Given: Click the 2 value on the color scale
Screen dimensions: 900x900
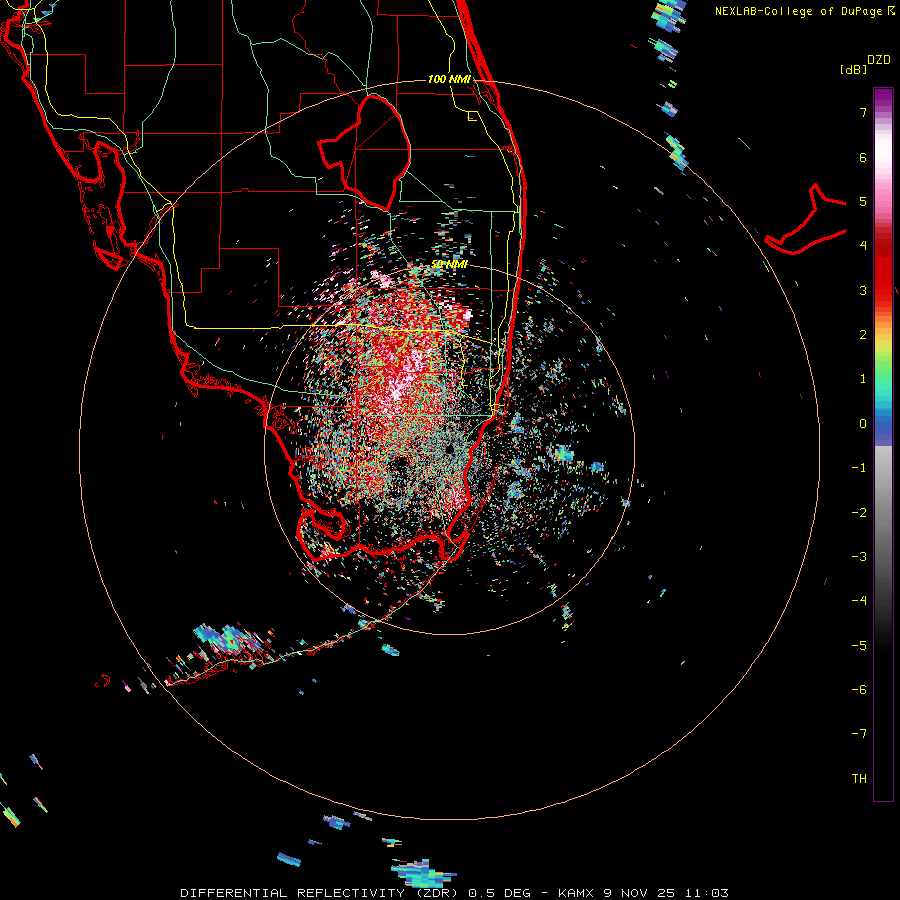Looking at the screenshot, I should coord(863,335).
